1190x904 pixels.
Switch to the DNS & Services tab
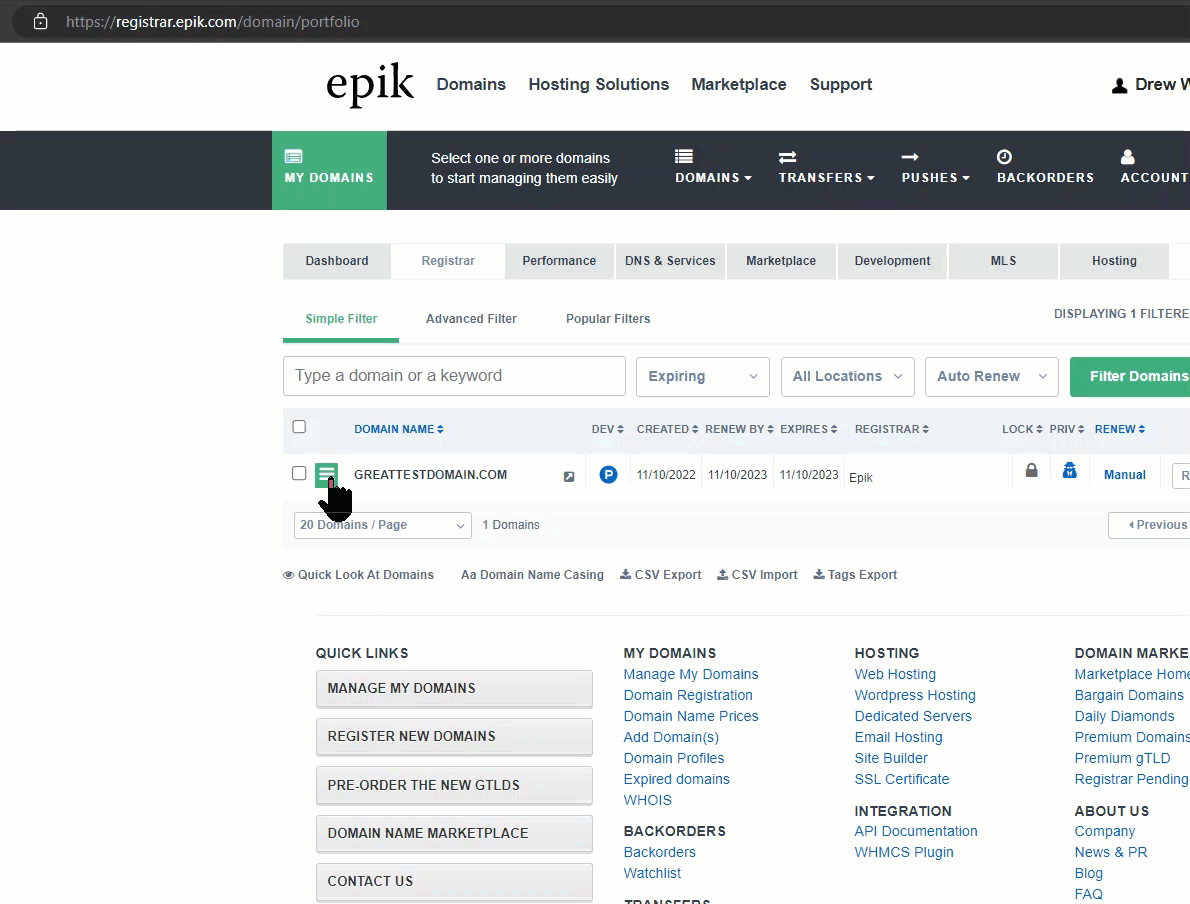(670, 261)
